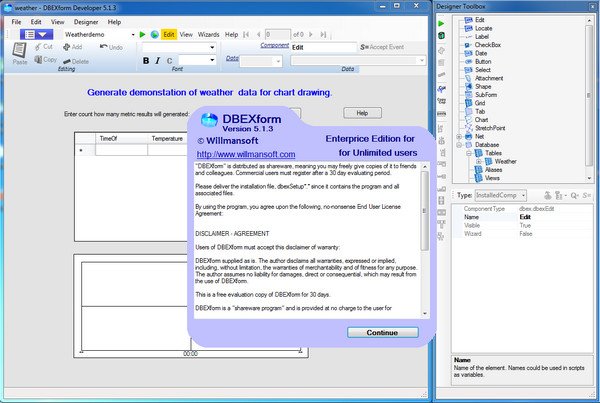
Task: Open the View menu in menu bar
Action: pos(57,22)
